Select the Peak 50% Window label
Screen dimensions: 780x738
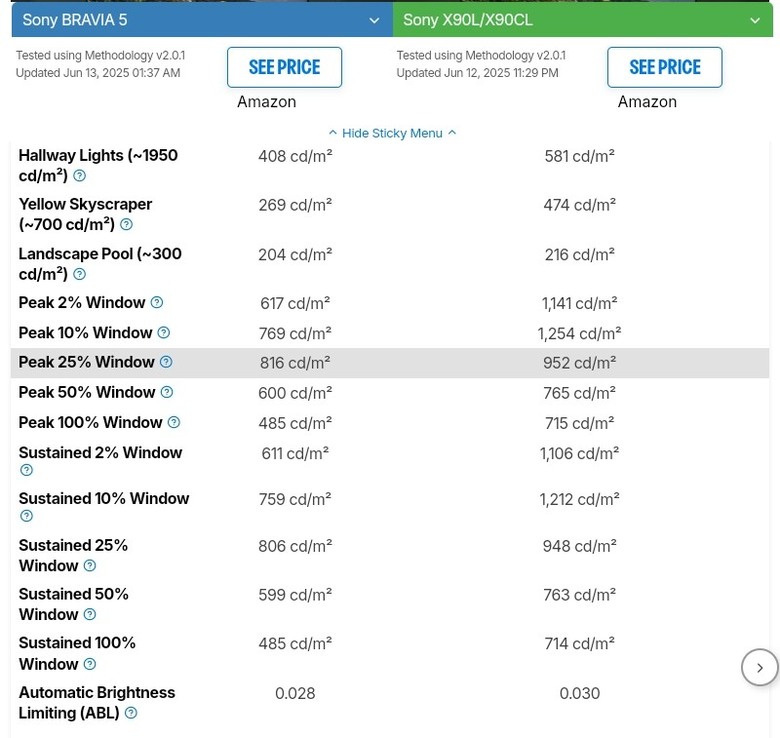[87, 392]
